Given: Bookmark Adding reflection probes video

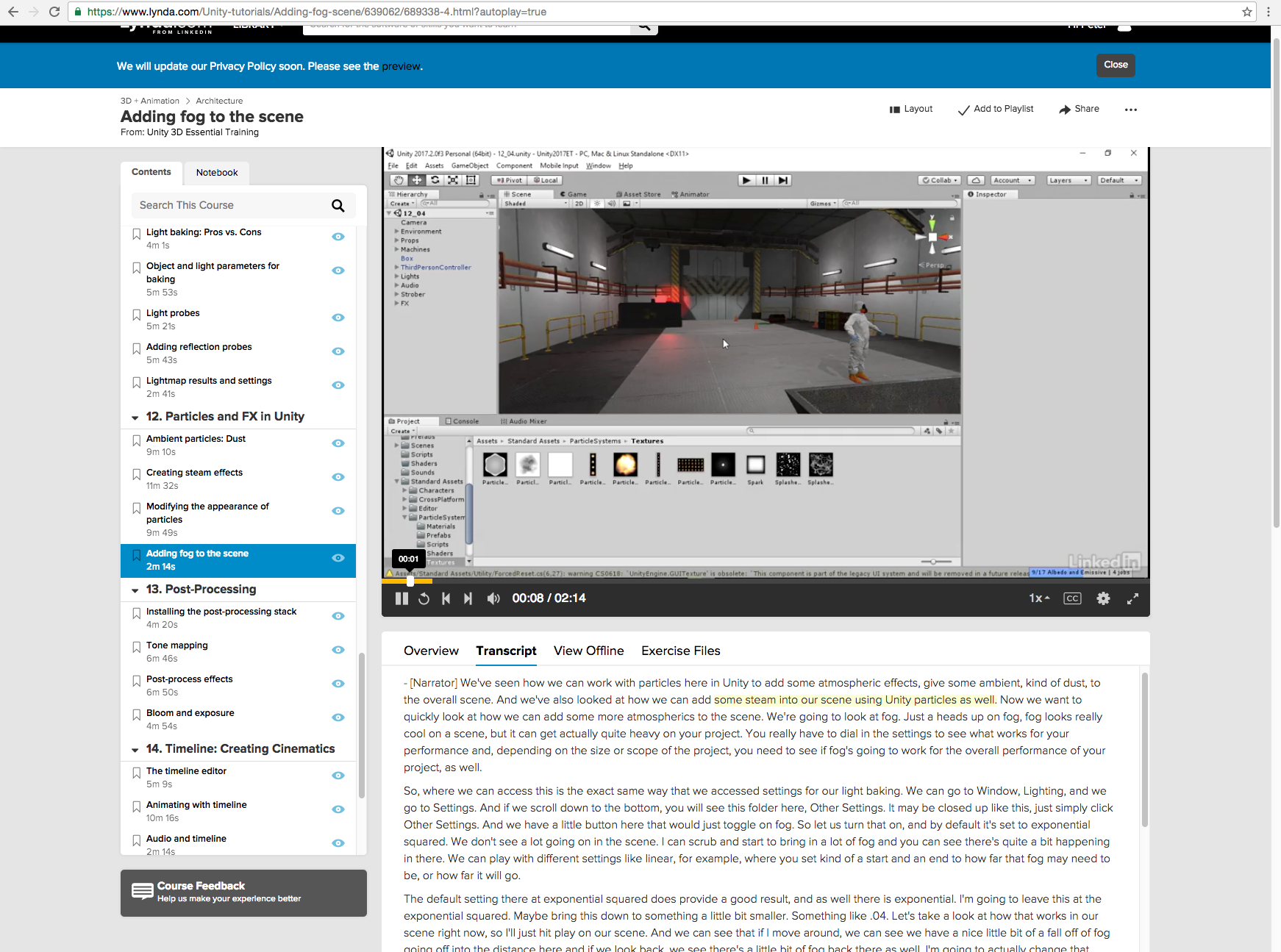Looking at the screenshot, I should click(136, 349).
